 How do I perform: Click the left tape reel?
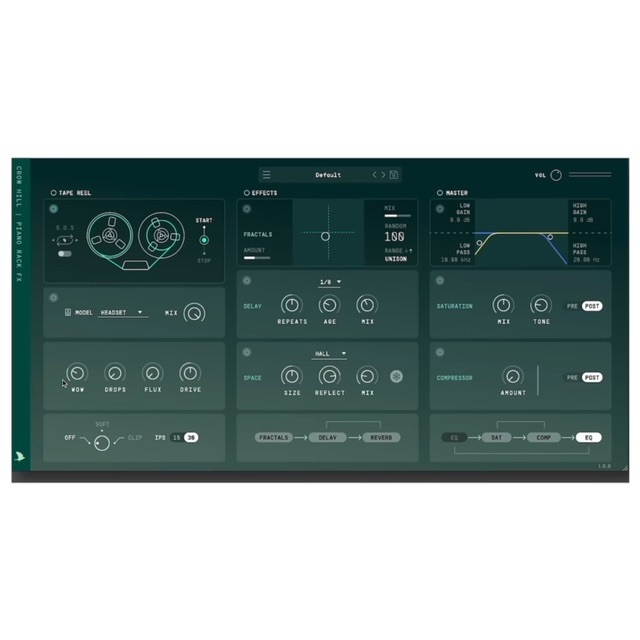(109, 235)
